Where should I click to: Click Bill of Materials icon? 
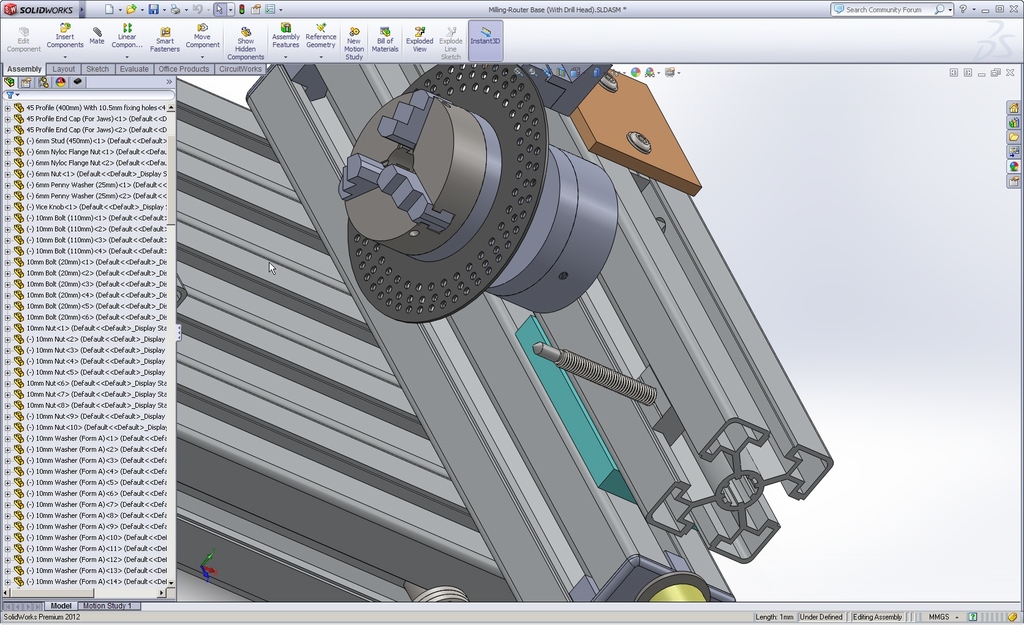pyautogui.click(x=385, y=39)
